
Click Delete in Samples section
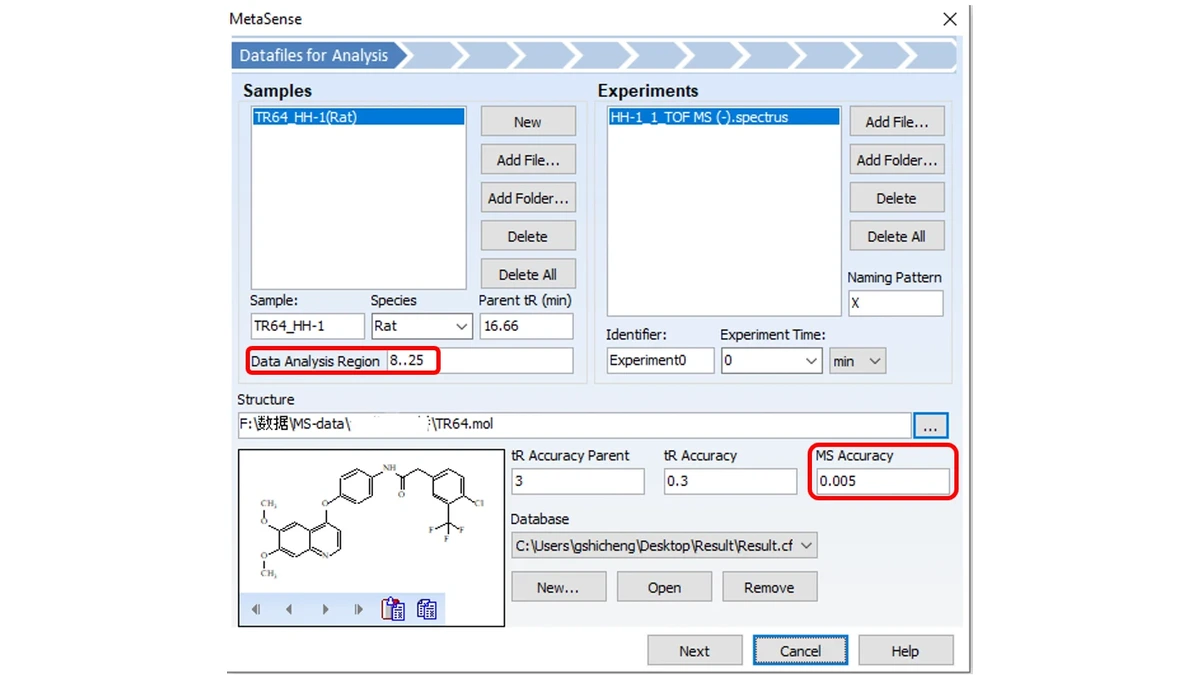[528, 236]
